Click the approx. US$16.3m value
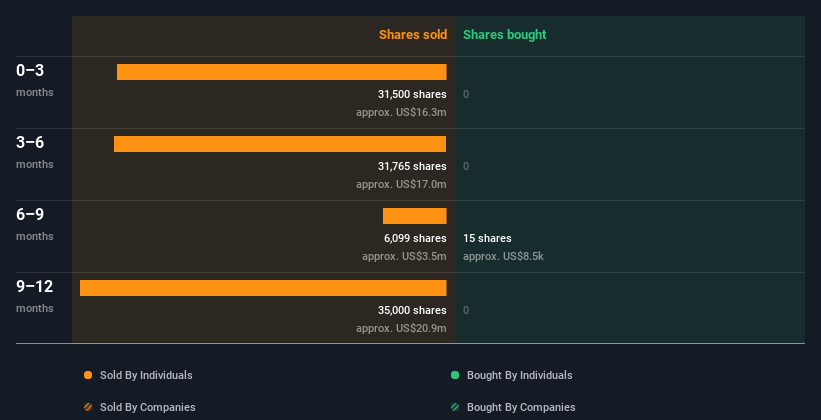821x420 pixels. (401, 112)
